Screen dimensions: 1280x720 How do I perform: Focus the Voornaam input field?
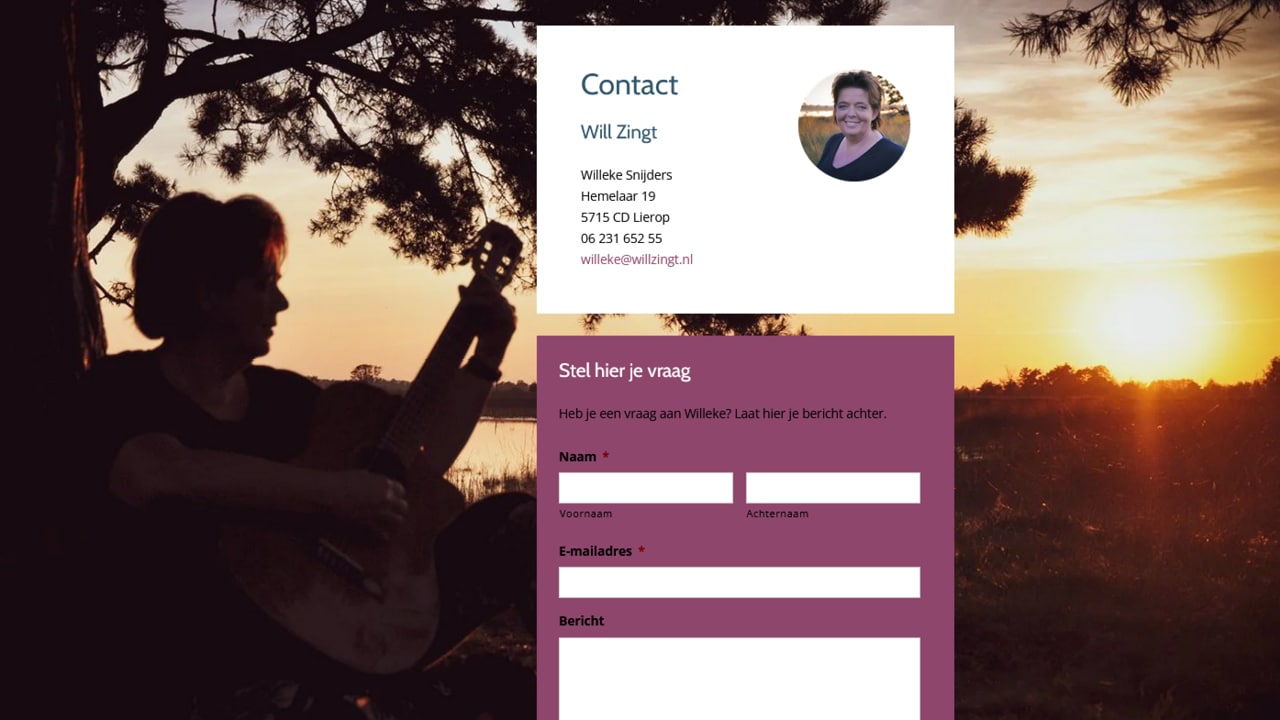645,488
